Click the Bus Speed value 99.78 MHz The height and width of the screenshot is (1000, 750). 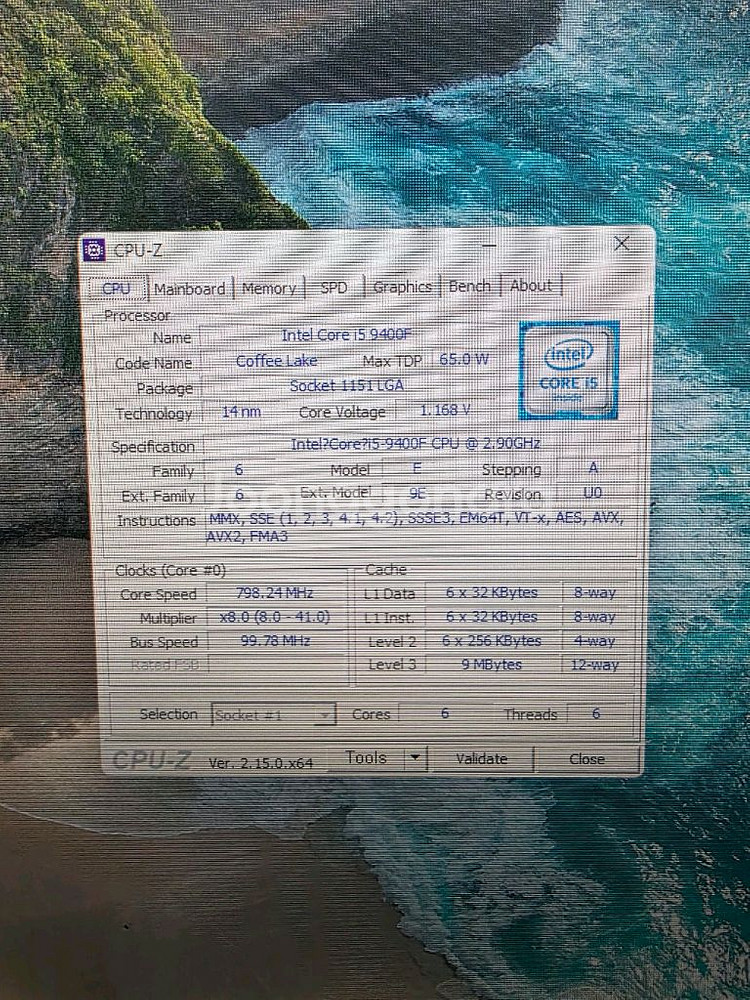coord(275,640)
